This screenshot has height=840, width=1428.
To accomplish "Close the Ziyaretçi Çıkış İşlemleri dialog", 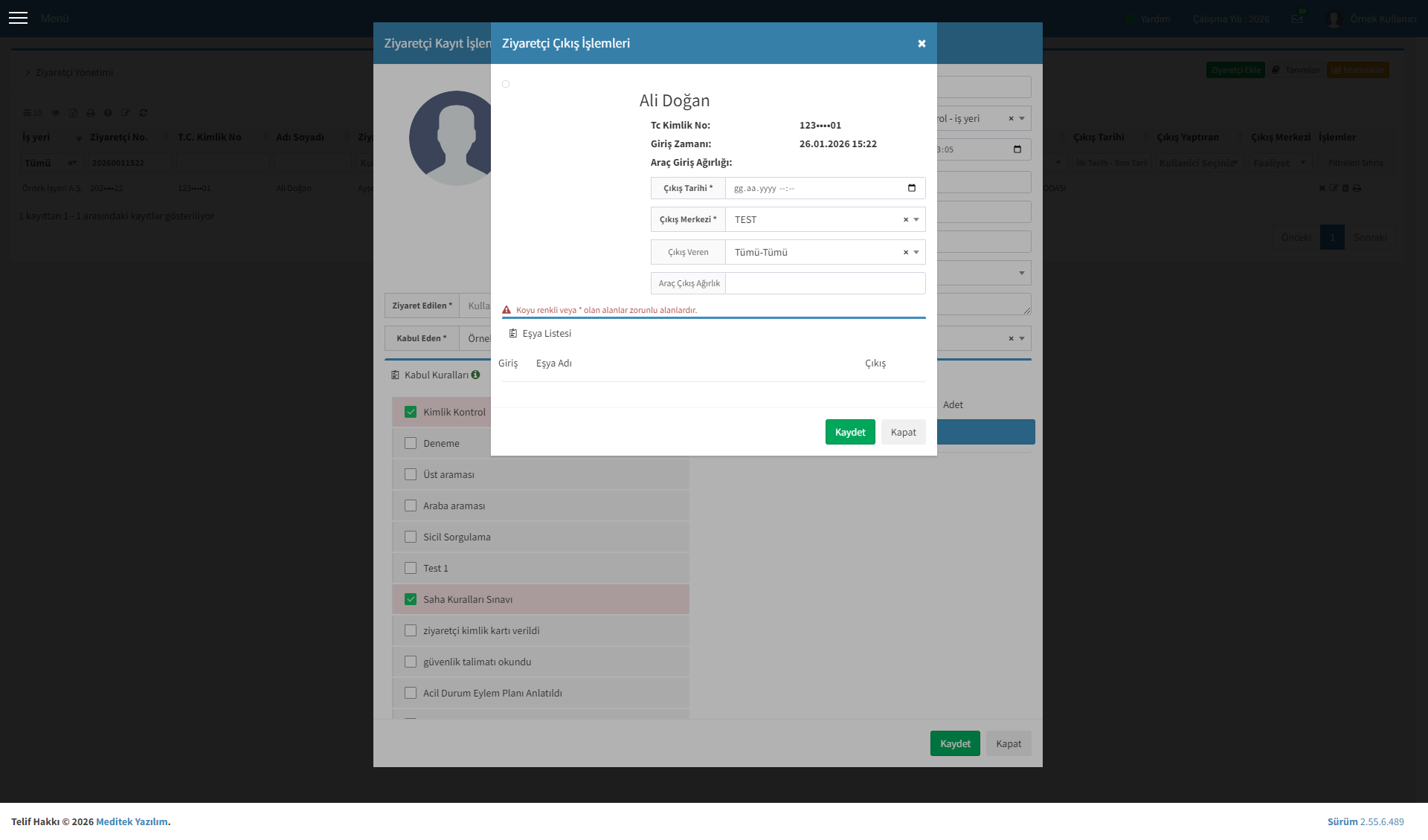I will pyautogui.click(x=922, y=43).
